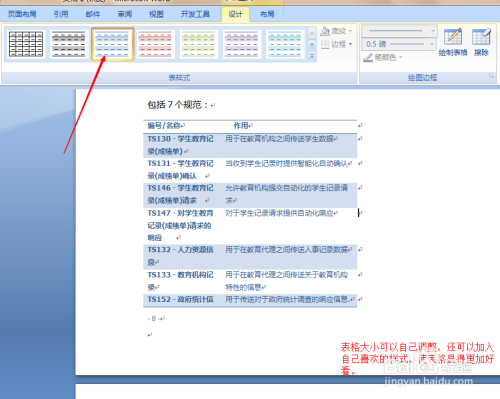Screen dimensions: 500x399
Task: Open the 绘图边框 dialog launcher
Action: click(491, 76)
